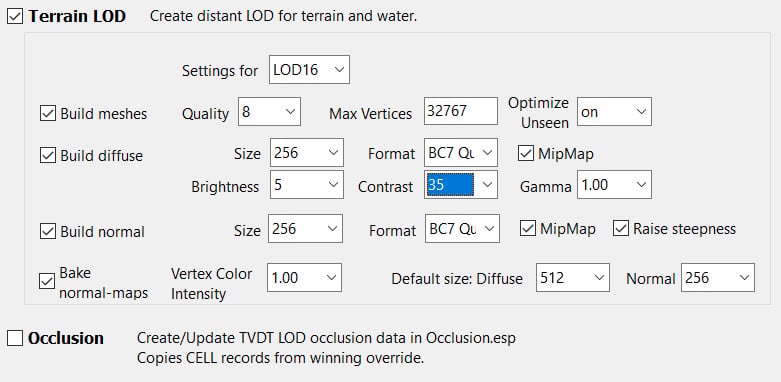Uncheck the Raise steepness option
Screen dimensions: 781x382
click(x=621, y=229)
